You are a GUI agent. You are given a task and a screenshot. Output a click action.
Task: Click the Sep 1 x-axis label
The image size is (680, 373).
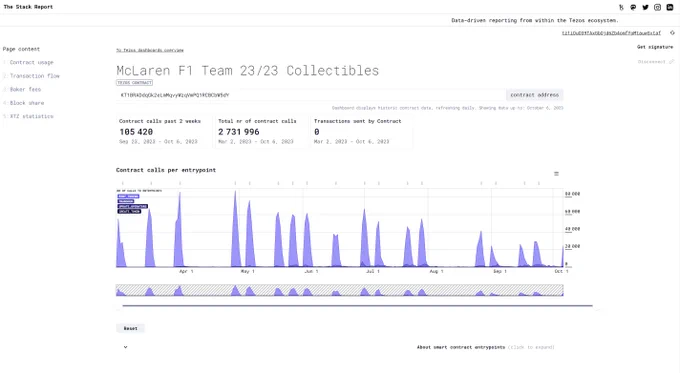coord(500,271)
